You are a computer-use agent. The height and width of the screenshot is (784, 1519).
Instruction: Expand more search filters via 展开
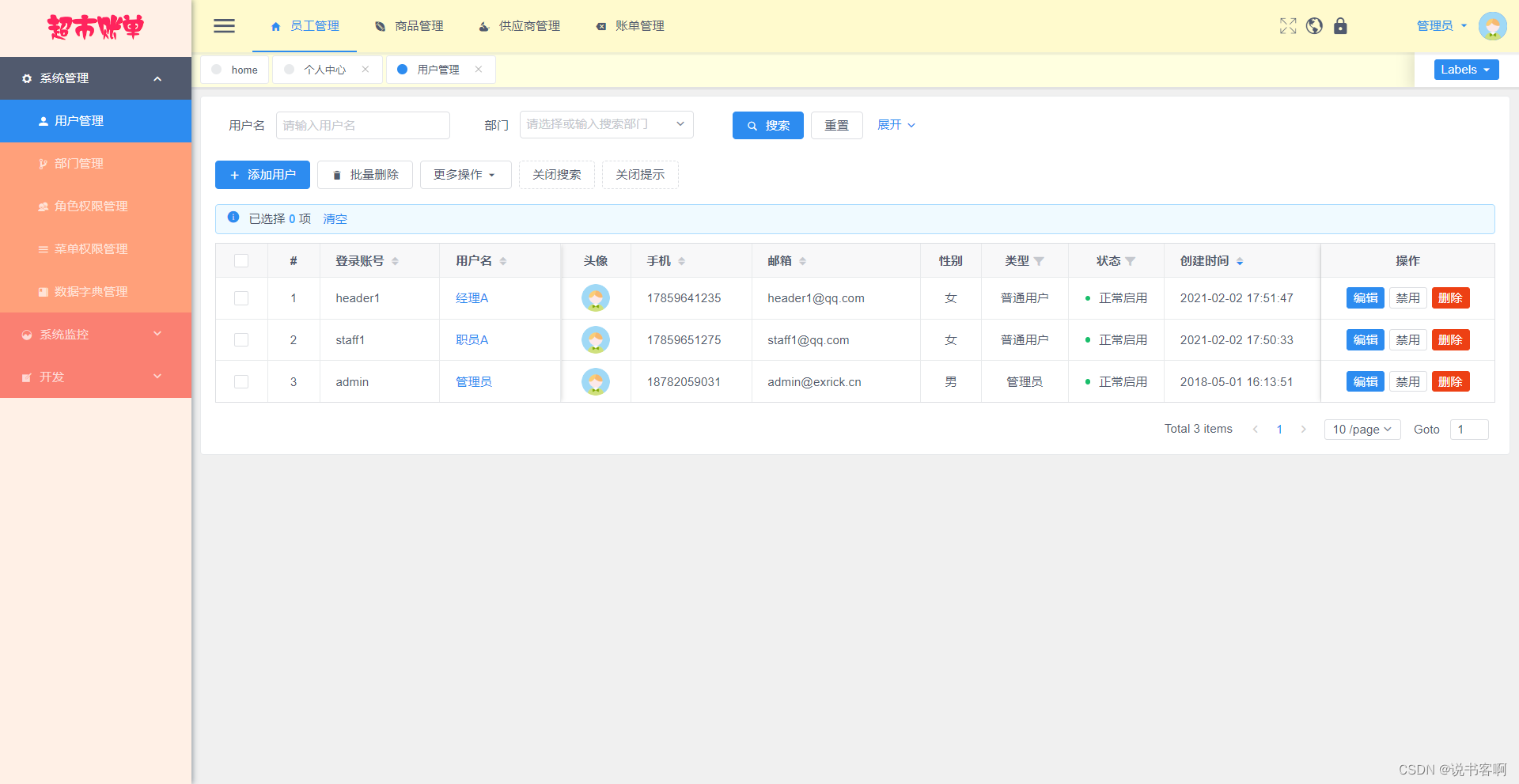point(896,125)
